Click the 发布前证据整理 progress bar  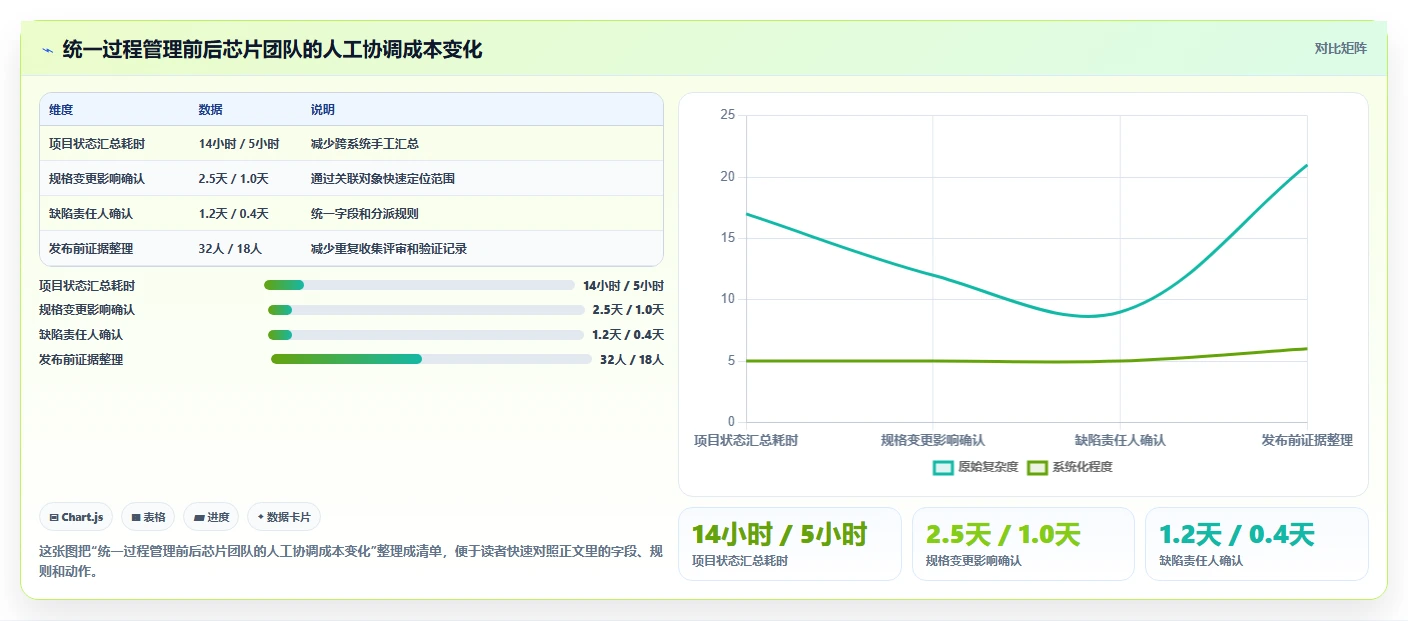coord(431,359)
